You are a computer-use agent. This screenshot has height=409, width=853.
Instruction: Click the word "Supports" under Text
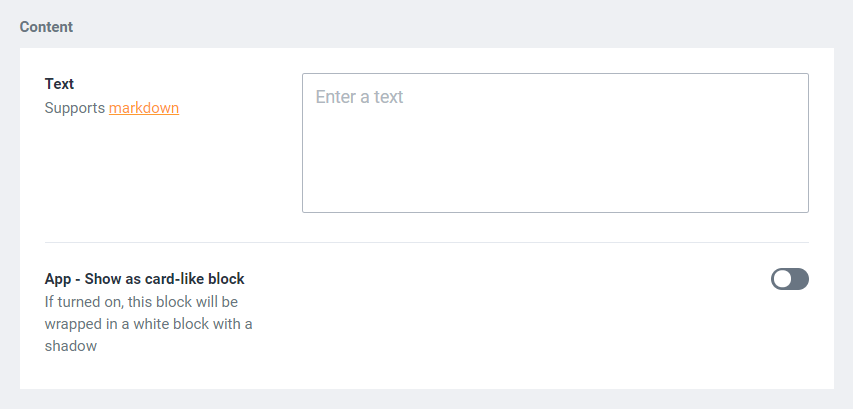coord(75,108)
